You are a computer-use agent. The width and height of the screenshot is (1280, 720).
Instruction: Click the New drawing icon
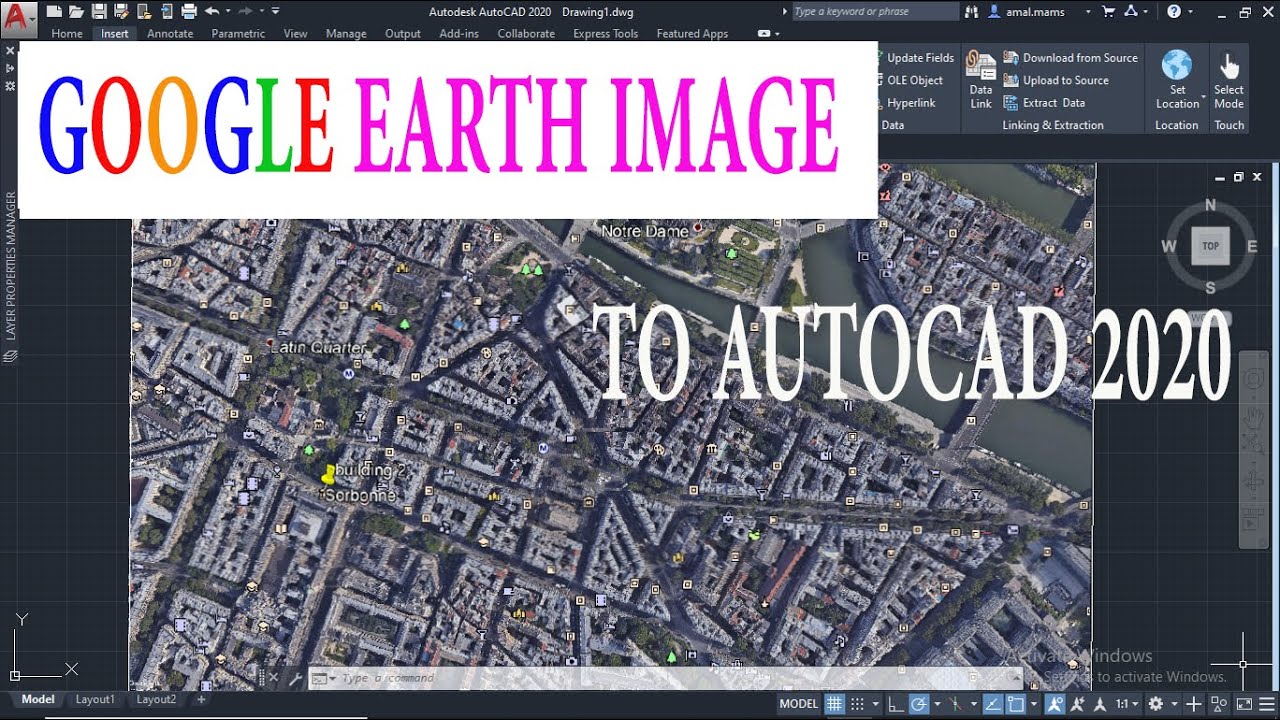pyautogui.click(x=54, y=12)
